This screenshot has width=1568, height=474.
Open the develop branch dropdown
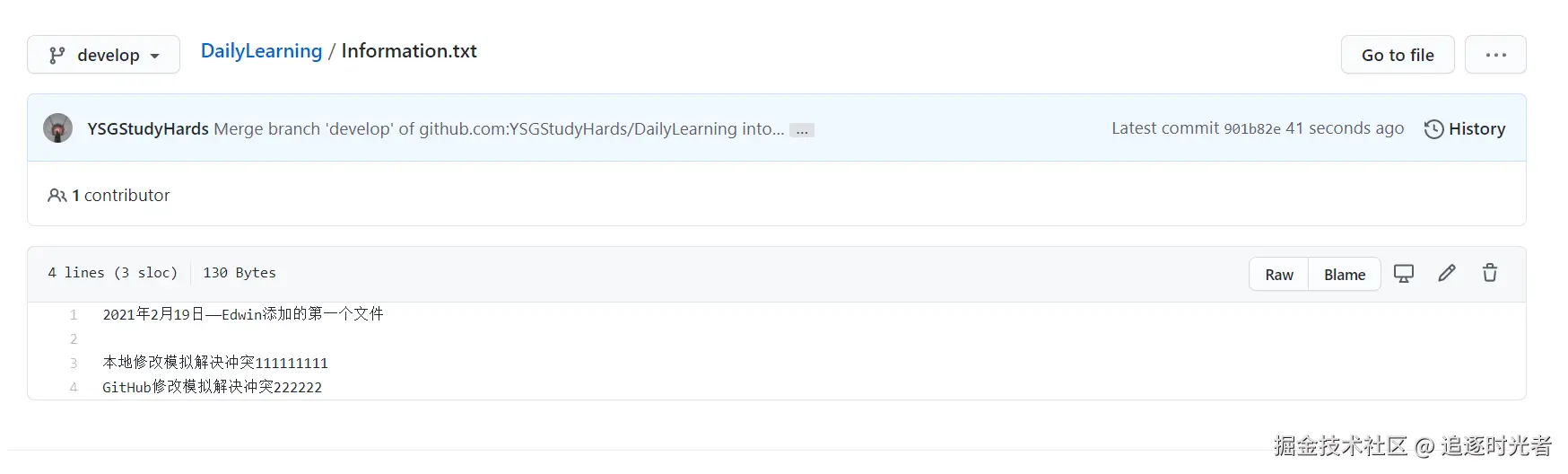point(103,55)
